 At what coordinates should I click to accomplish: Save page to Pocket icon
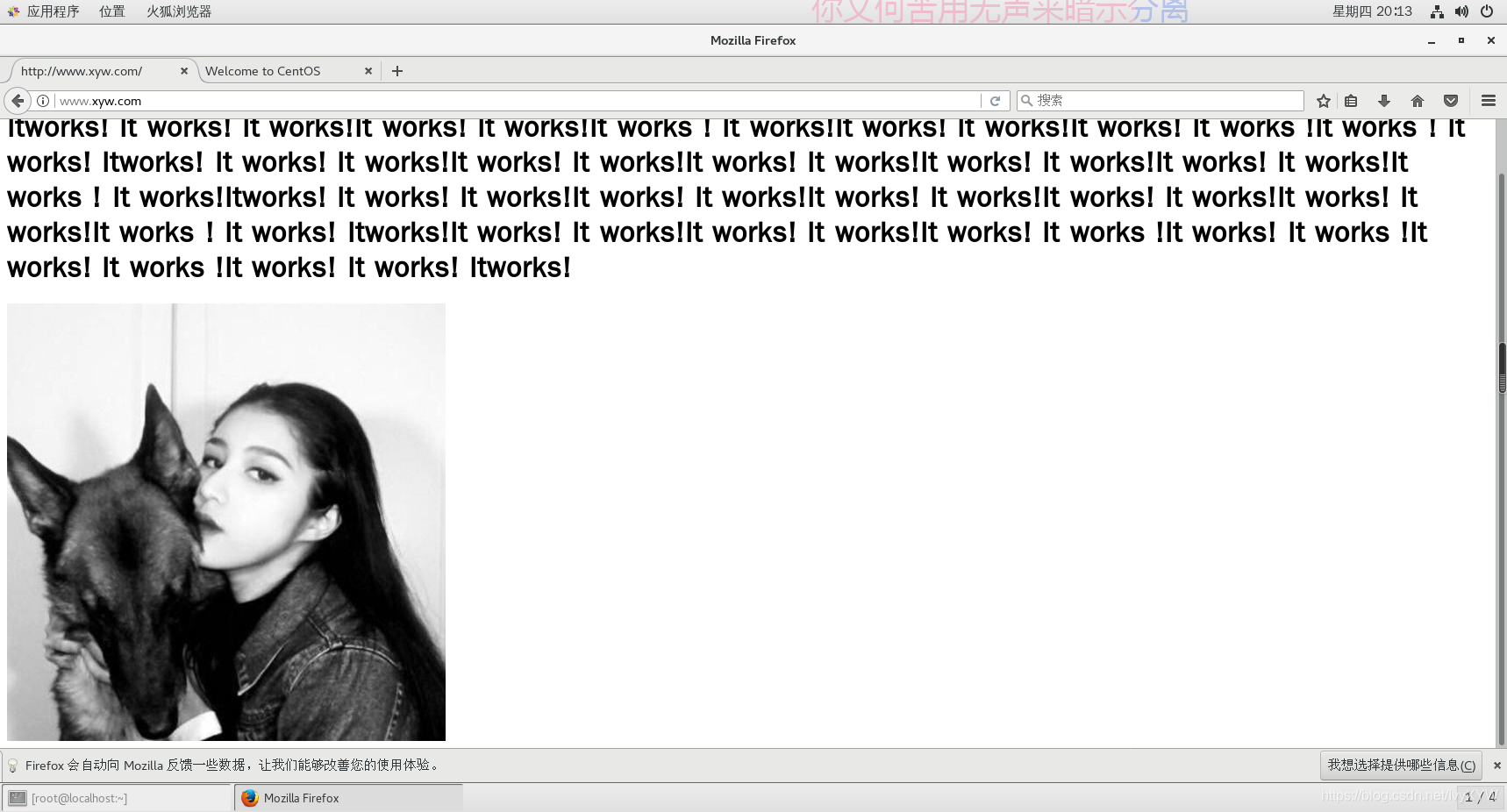pyautogui.click(x=1451, y=101)
